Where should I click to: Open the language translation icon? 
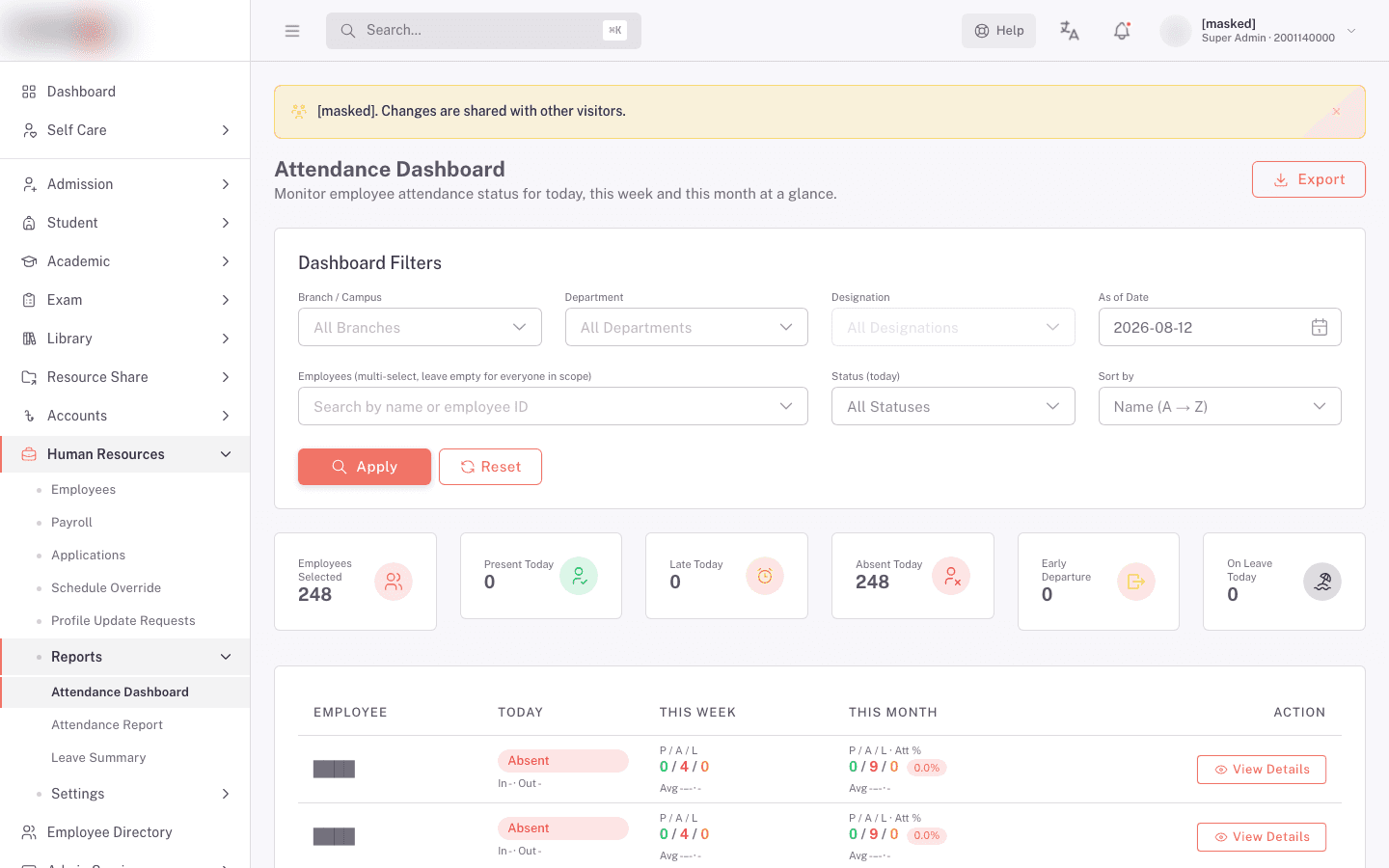(1070, 31)
